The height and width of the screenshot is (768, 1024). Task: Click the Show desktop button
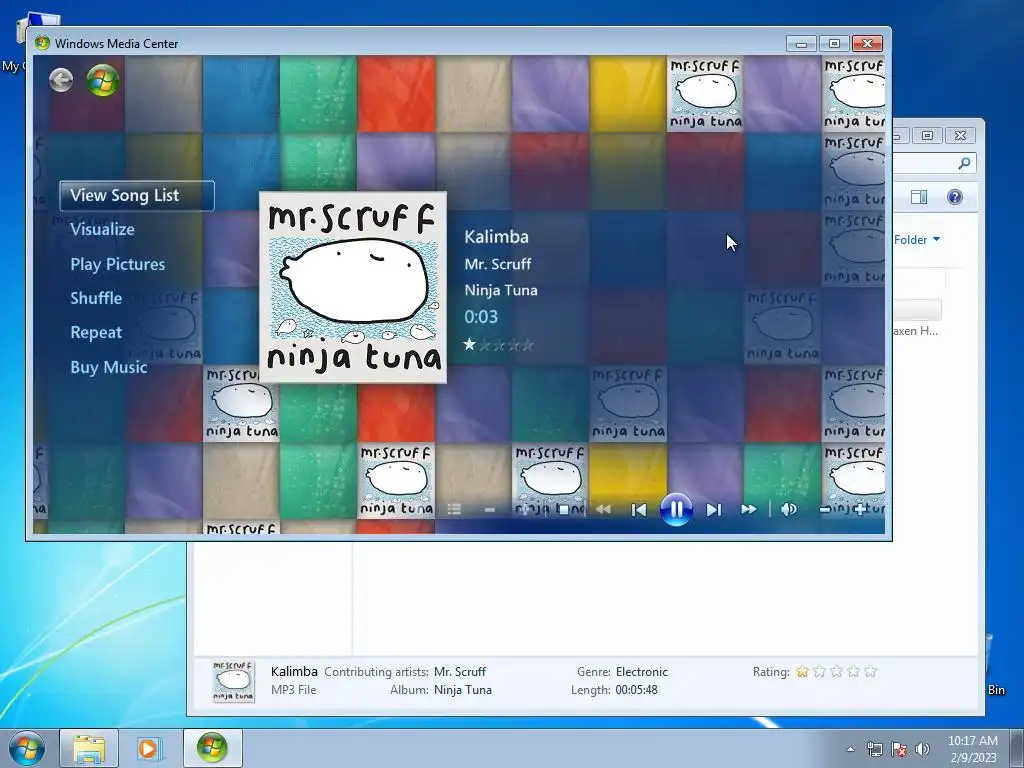(x=1019, y=748)
